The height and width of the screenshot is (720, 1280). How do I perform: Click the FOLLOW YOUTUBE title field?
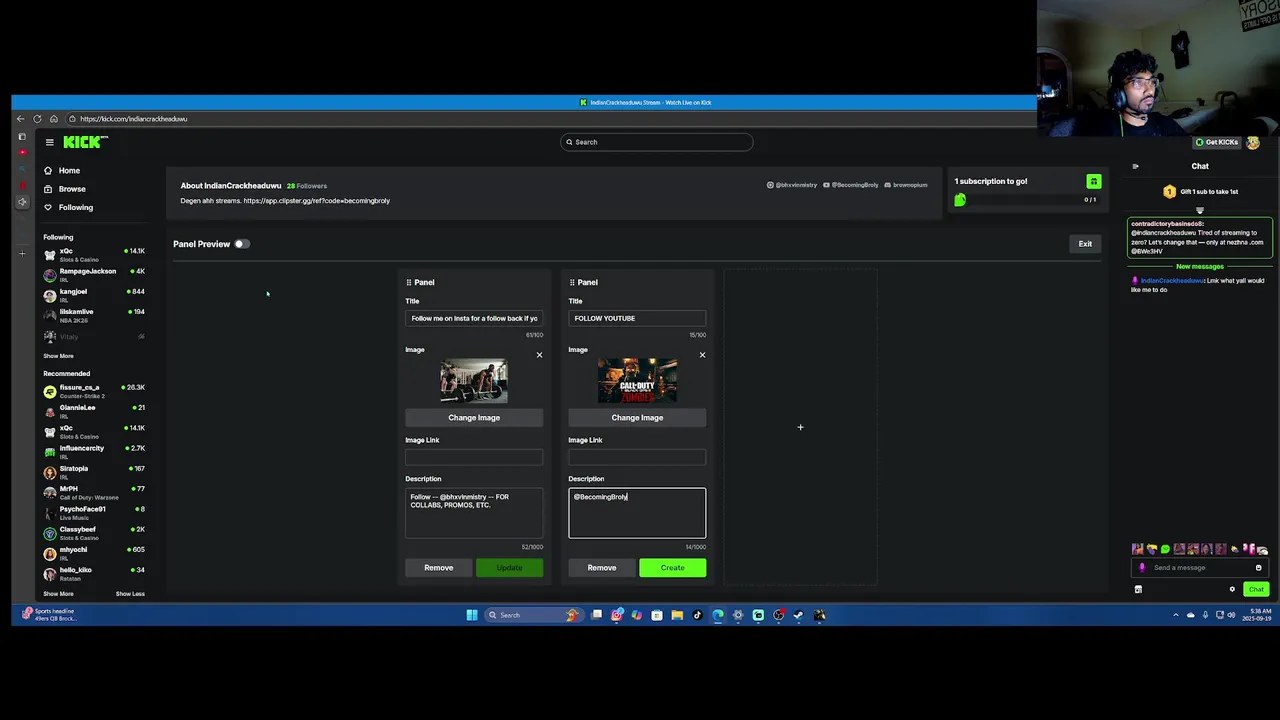pos(637,318)
